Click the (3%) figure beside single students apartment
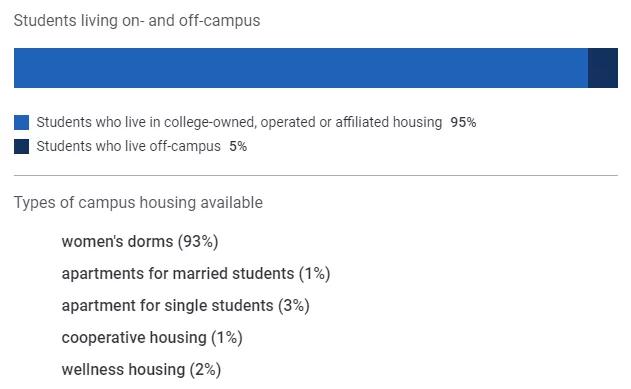This screenshot has height=389, width=631. tap(294, 306)
